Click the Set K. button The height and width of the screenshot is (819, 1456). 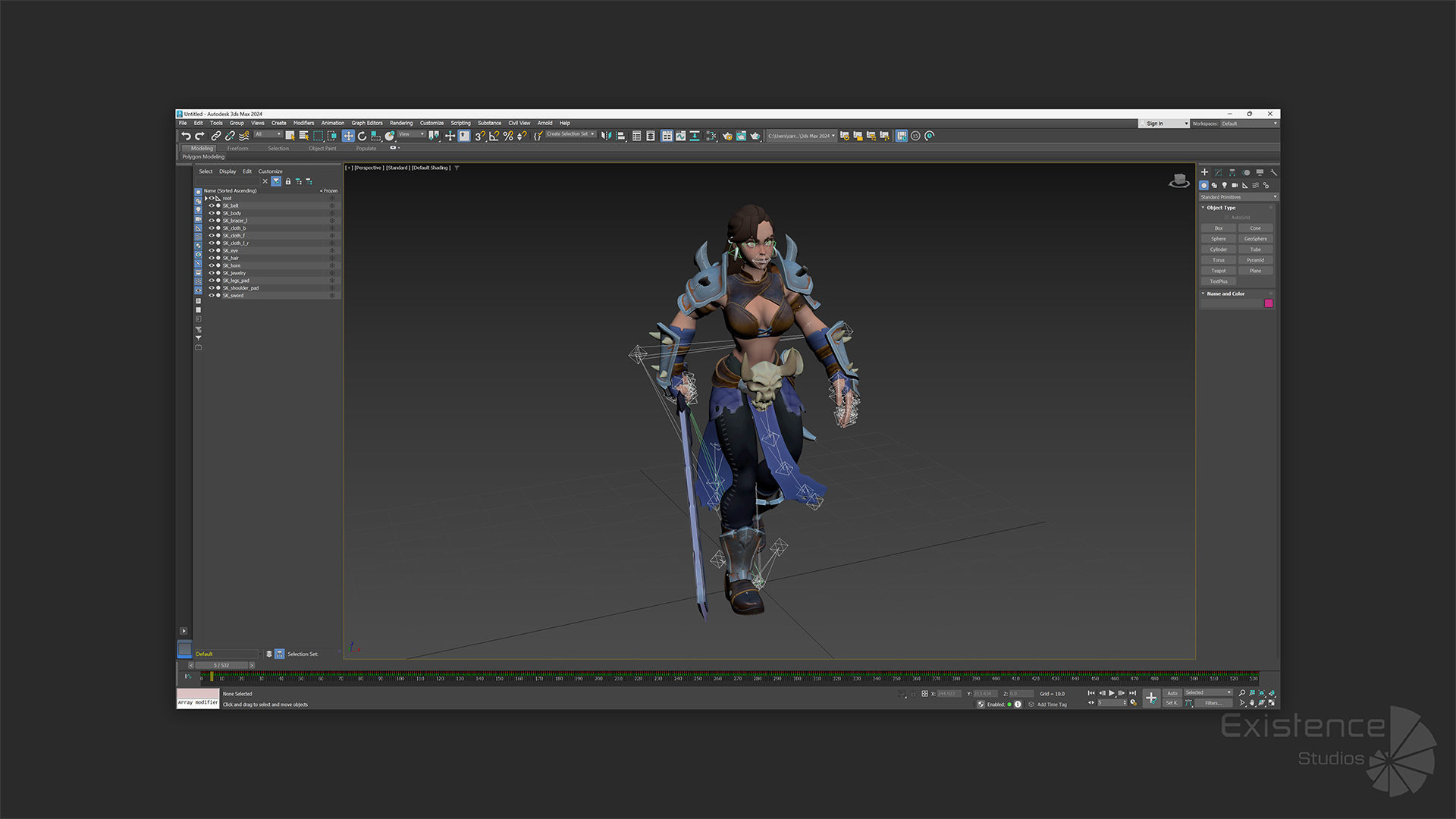click(x=1172, y=703)
